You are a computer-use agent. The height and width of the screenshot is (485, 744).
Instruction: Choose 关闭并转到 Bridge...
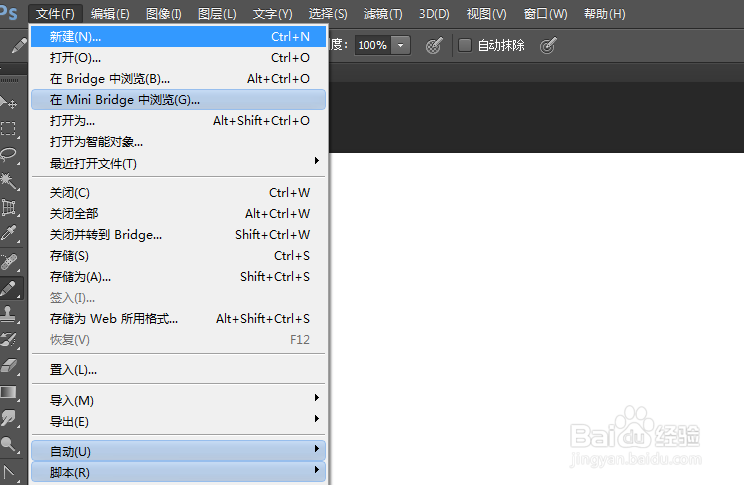pos(178,234)
